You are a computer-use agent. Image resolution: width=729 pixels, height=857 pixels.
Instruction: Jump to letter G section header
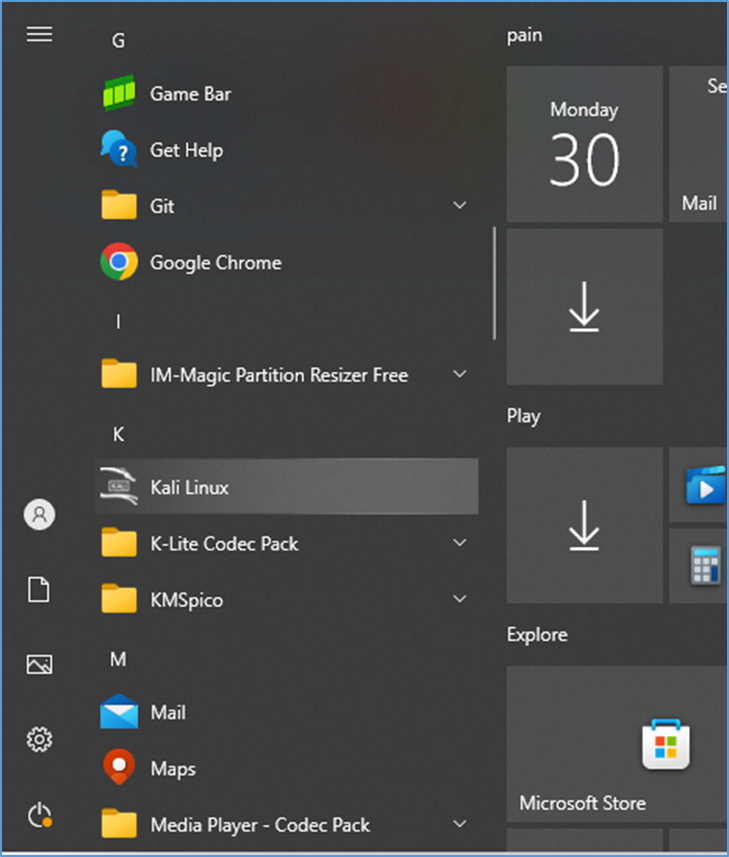point(118,40)
